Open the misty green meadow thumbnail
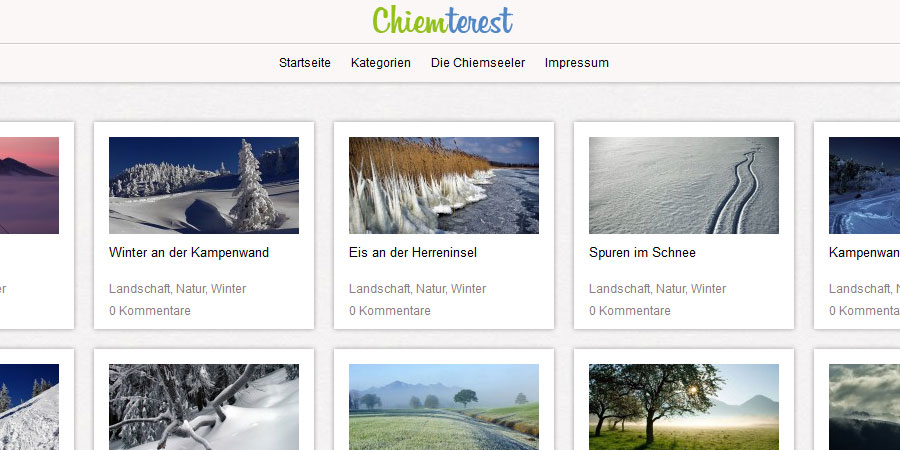 (444, 407)
